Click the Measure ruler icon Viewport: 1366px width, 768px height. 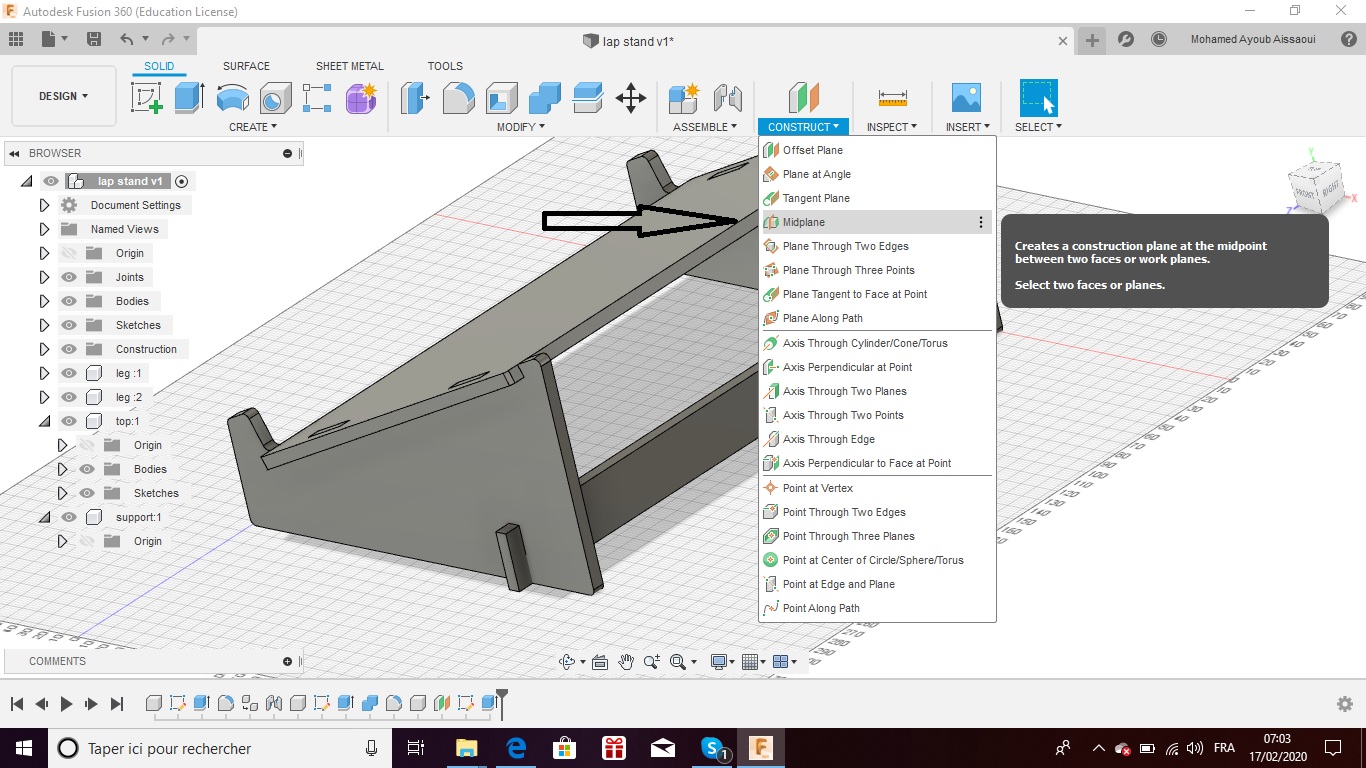892,98
